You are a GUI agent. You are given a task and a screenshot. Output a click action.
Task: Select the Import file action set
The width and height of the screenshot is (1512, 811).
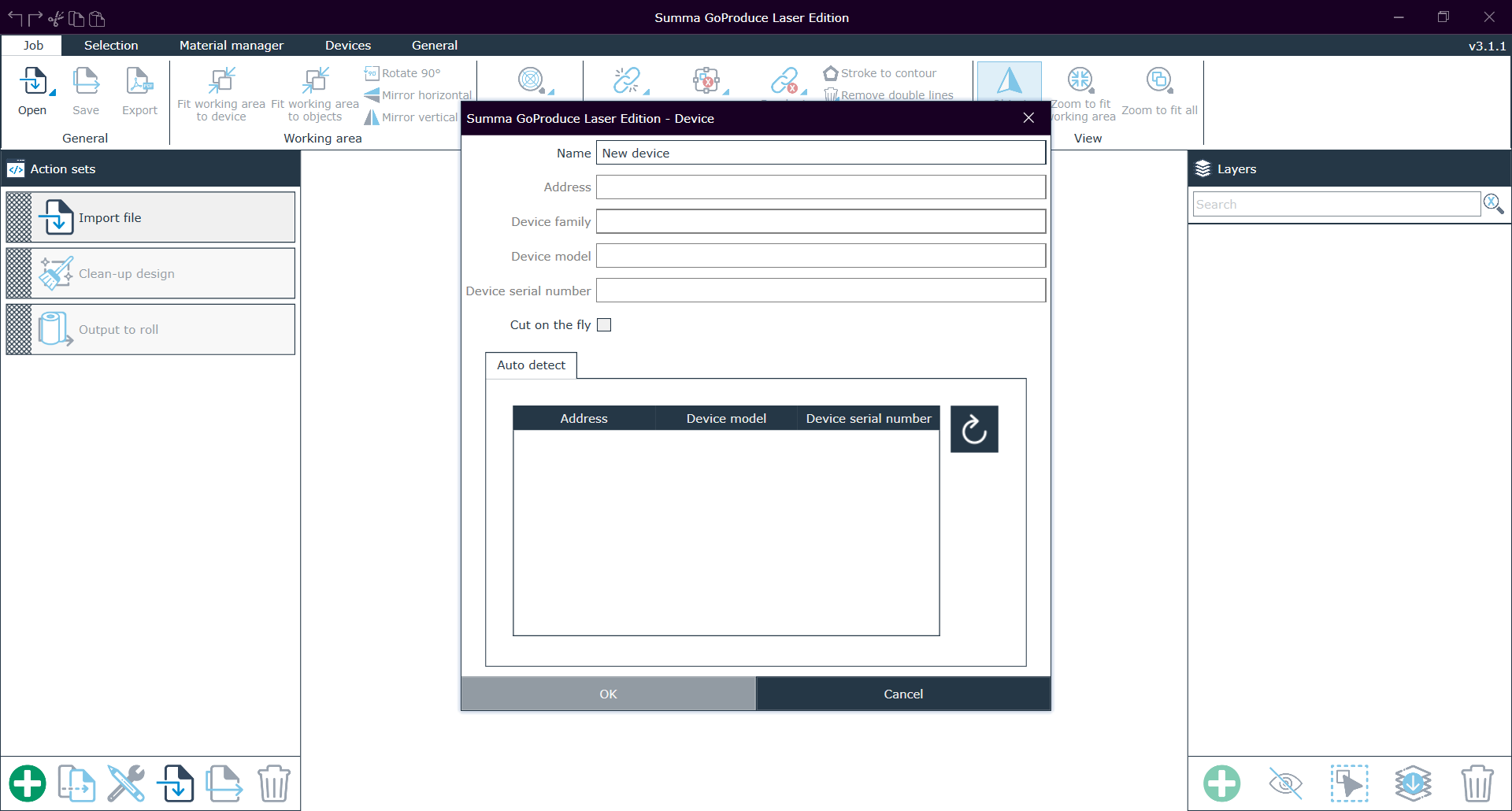150,217
